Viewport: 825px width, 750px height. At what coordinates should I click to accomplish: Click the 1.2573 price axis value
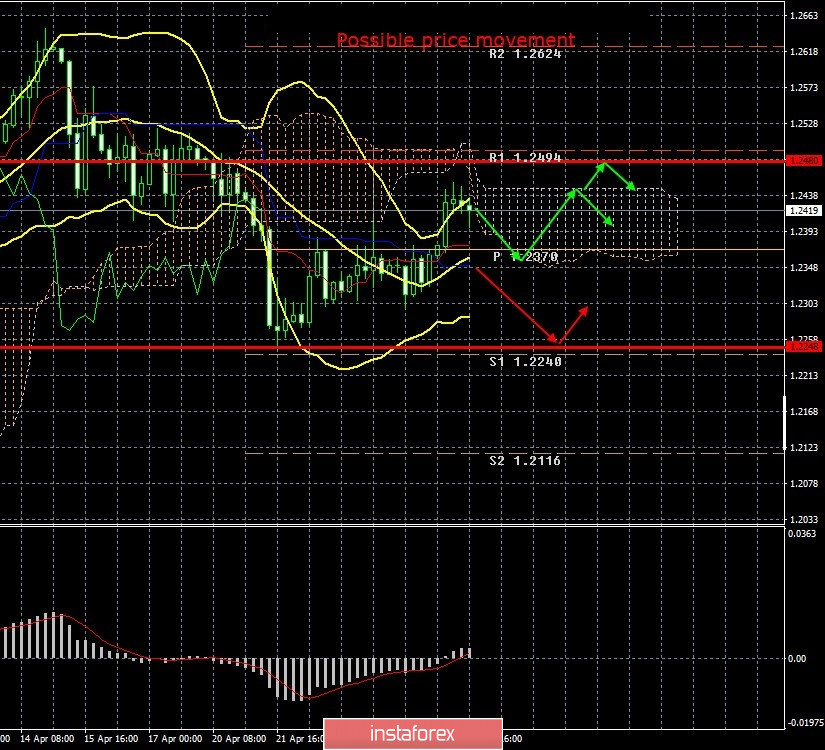click(x=804, y=87)
